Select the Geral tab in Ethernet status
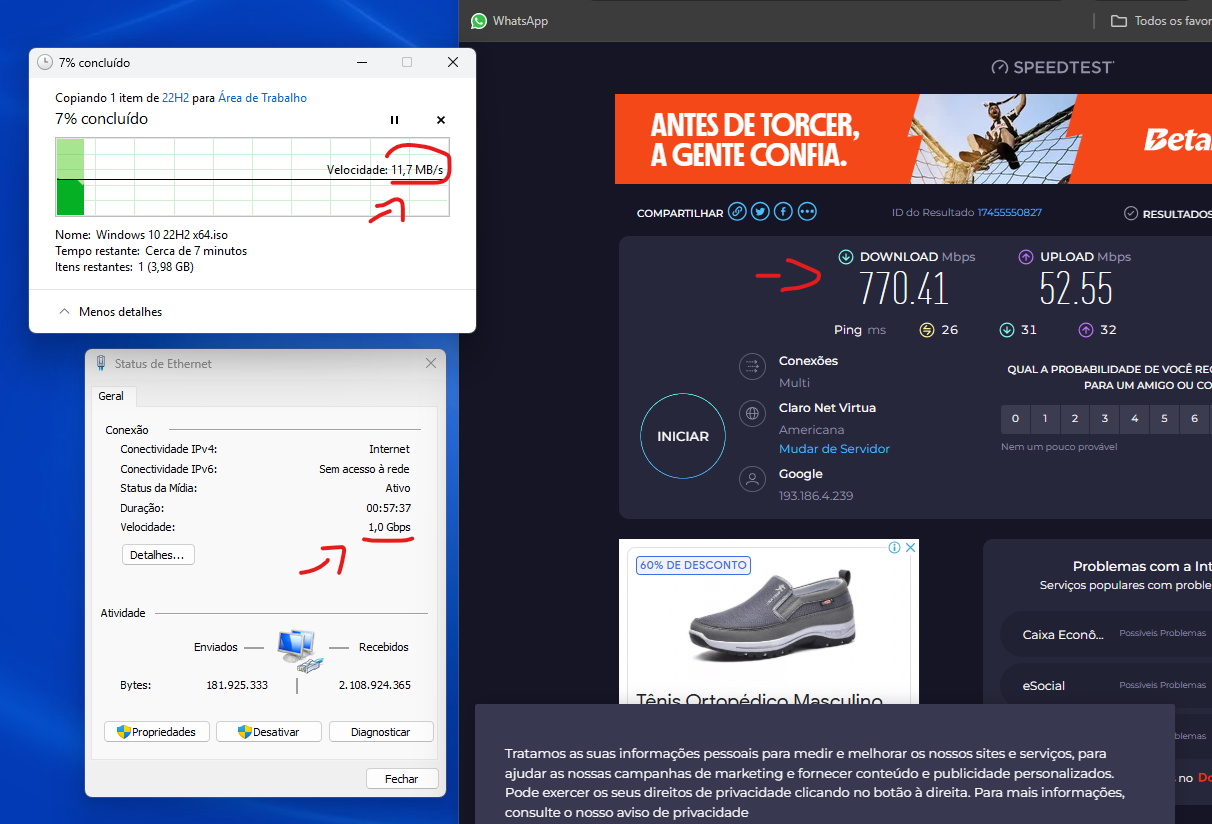The image size is (1212, 824). [x=111, y=396]
